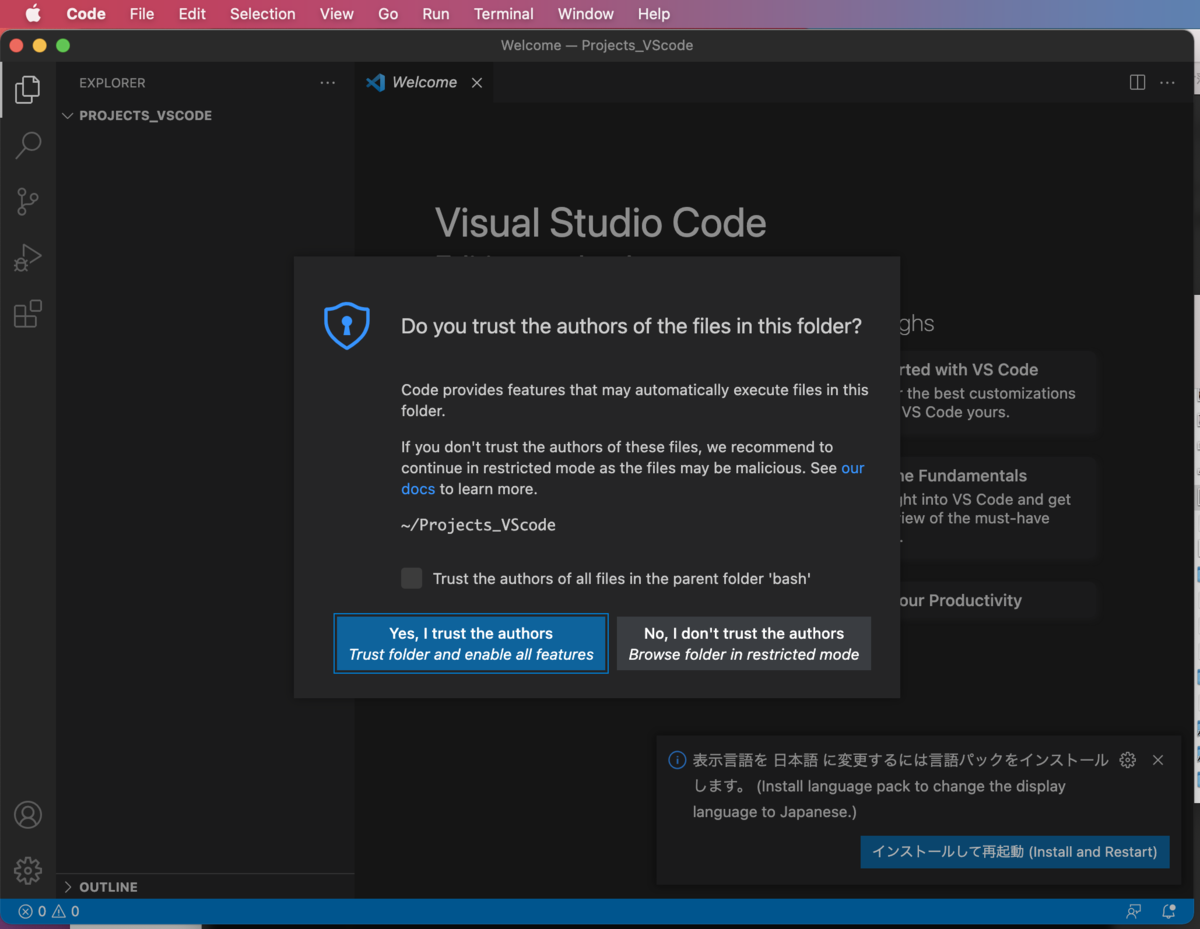Show notifications via the status bar bell
1200x929 pixels.
1168,911
